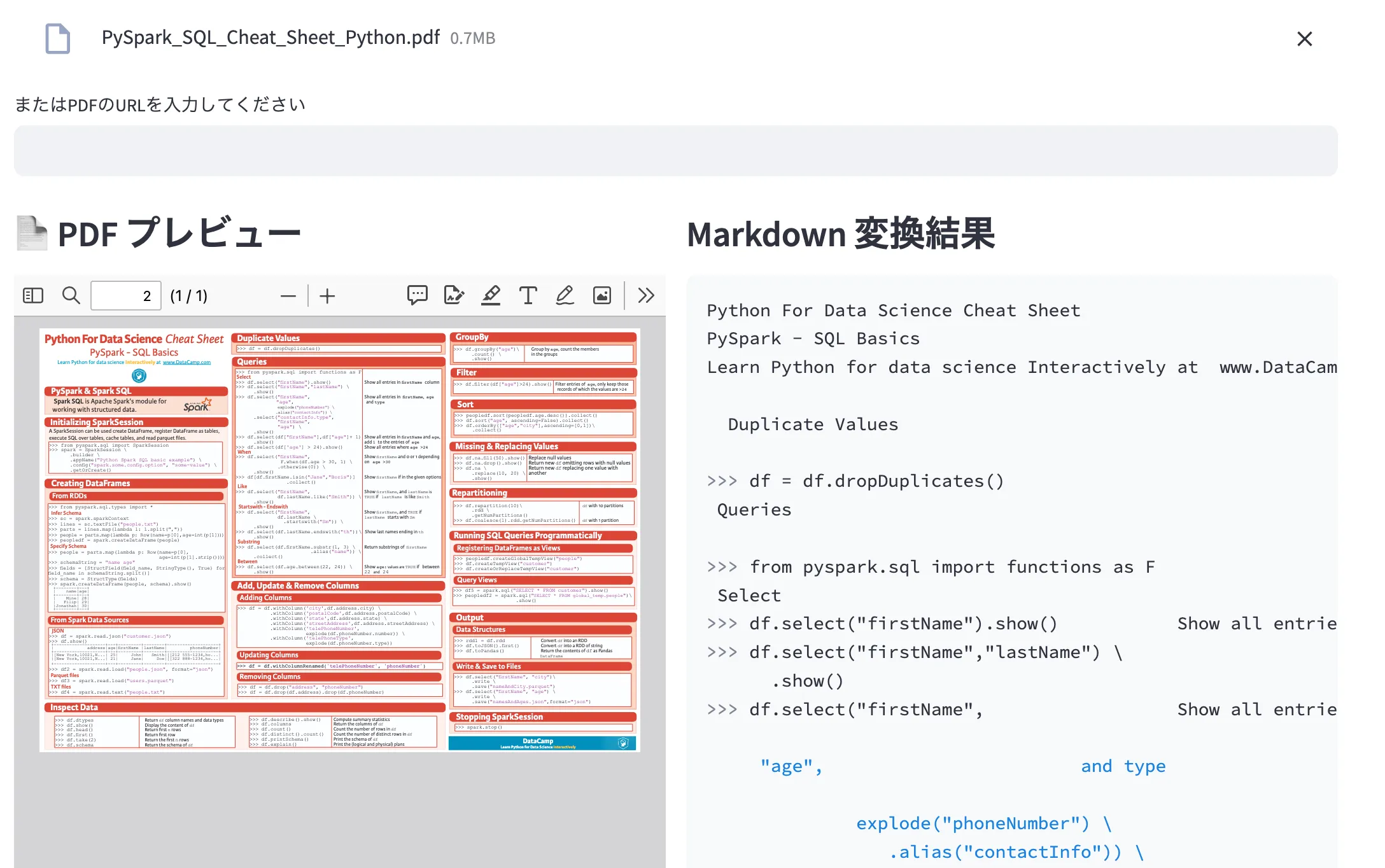Select the add image tool
Screen dimensions: 1385x868
(602, 295)
